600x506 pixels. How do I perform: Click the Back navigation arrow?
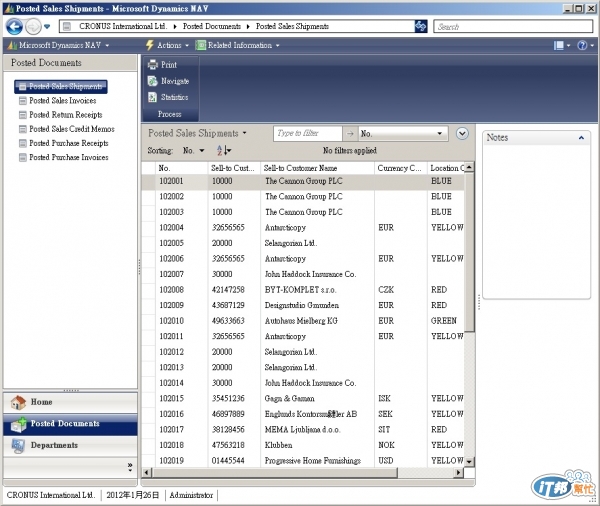click(x=15, y=26)
